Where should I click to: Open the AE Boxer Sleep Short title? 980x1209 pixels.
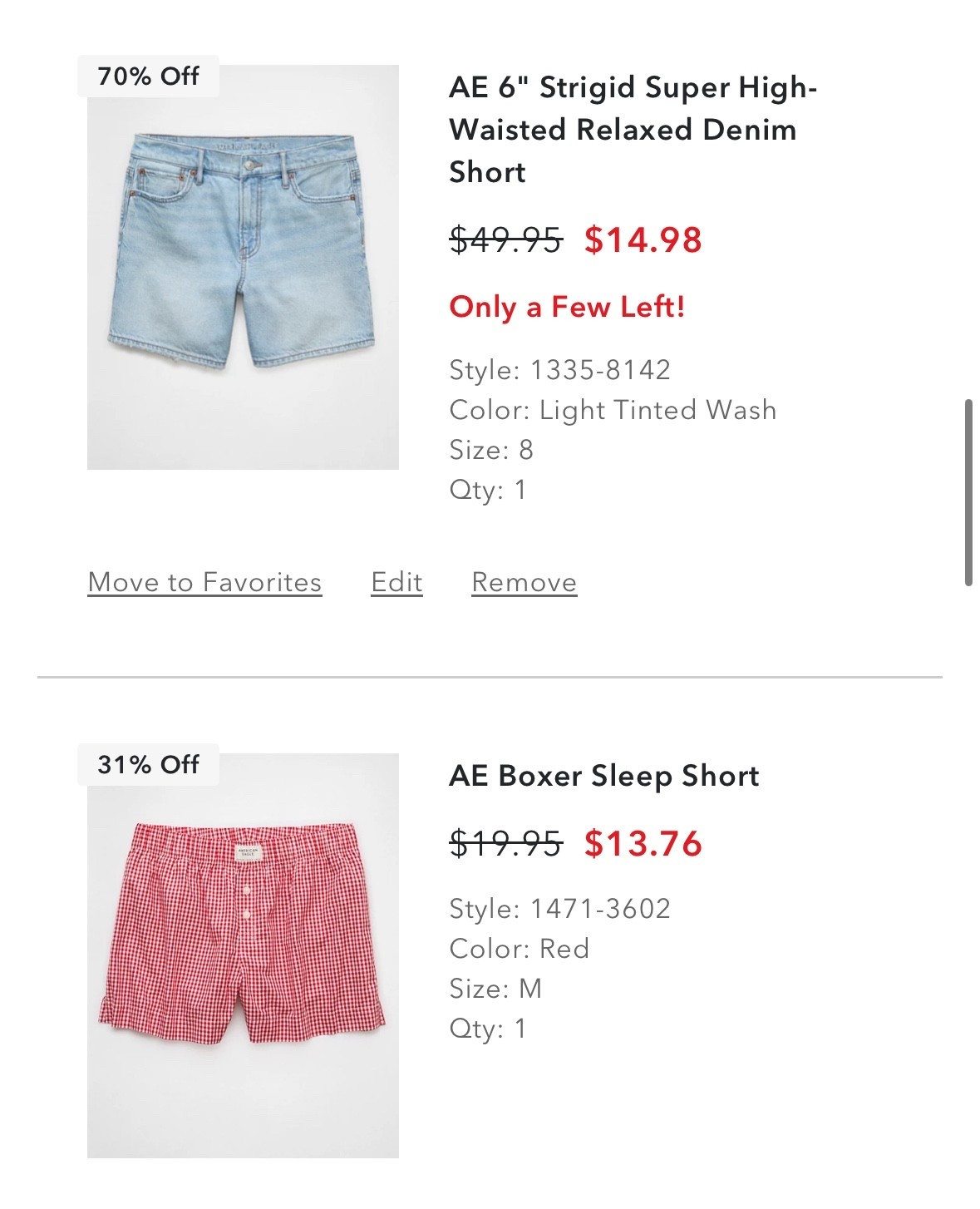[x=603, y=776]
